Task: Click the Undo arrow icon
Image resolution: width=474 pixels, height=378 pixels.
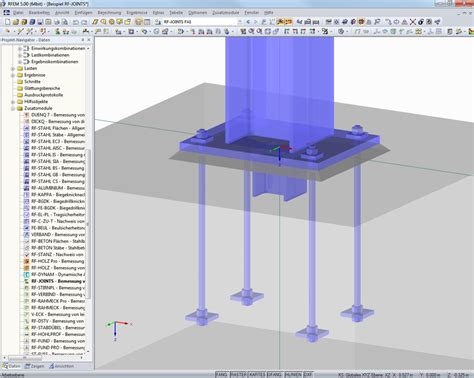Action: (76, 22)
